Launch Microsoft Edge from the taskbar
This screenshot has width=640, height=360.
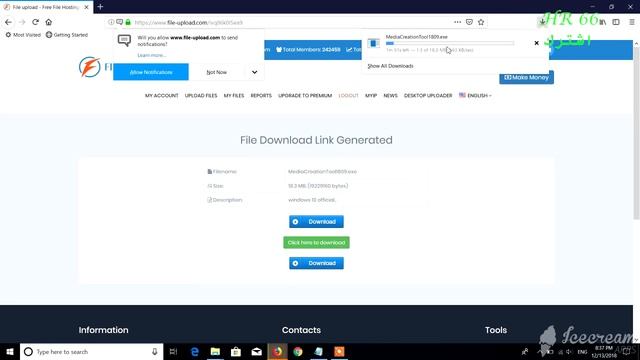[x=195, y=351]
